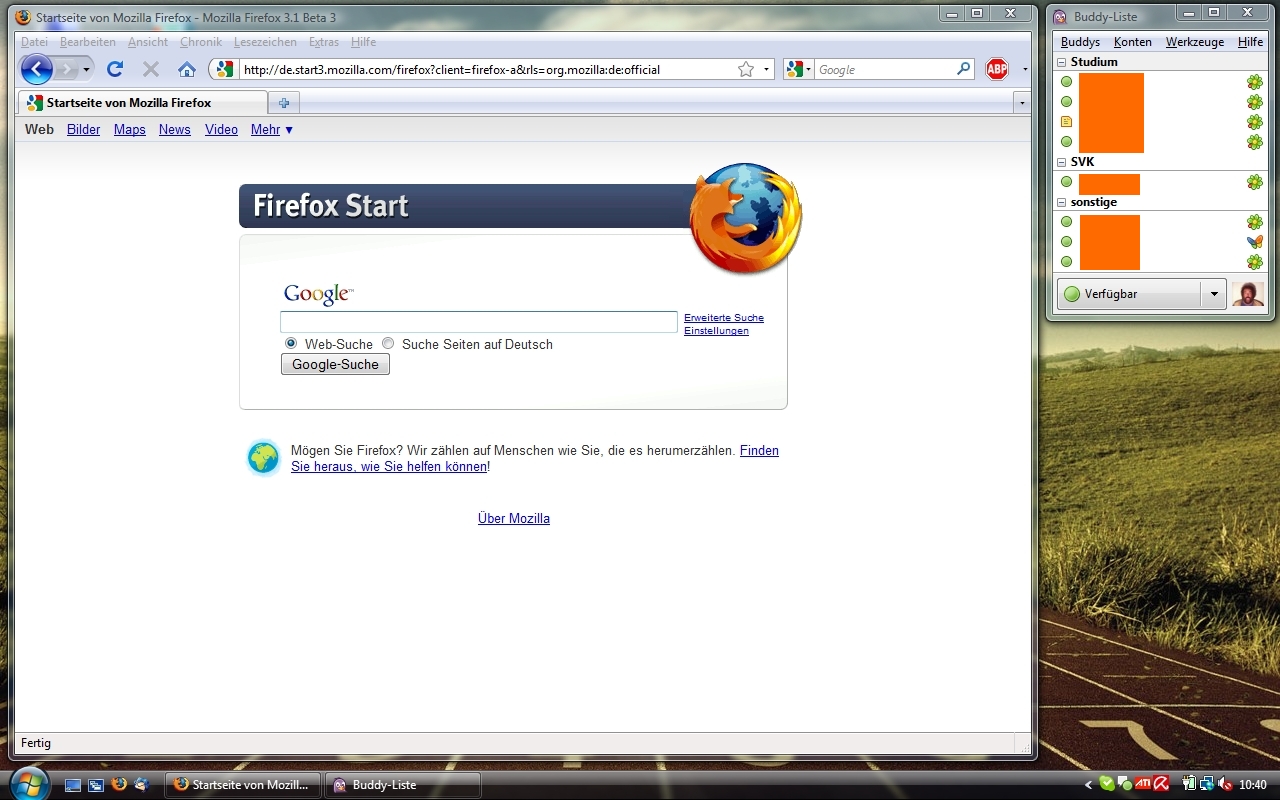
Task: Open the Buddys menu in Buddy-Liste
Action: pos(1080,42)
